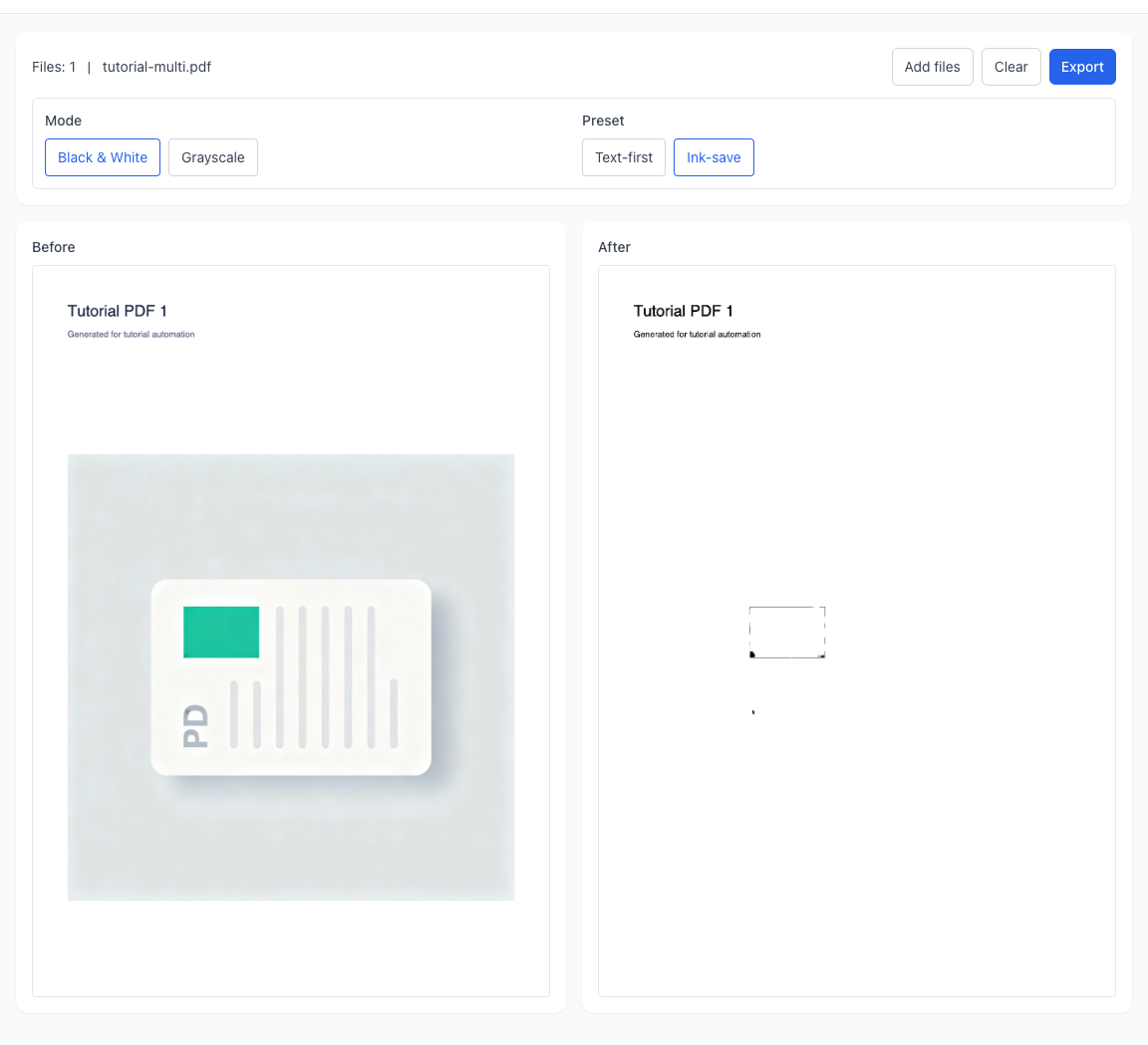Image resolution: width=1148 pixels, height=1045 pixels.
Task: Select the Ink-save preset
Action: coord(714,157)
